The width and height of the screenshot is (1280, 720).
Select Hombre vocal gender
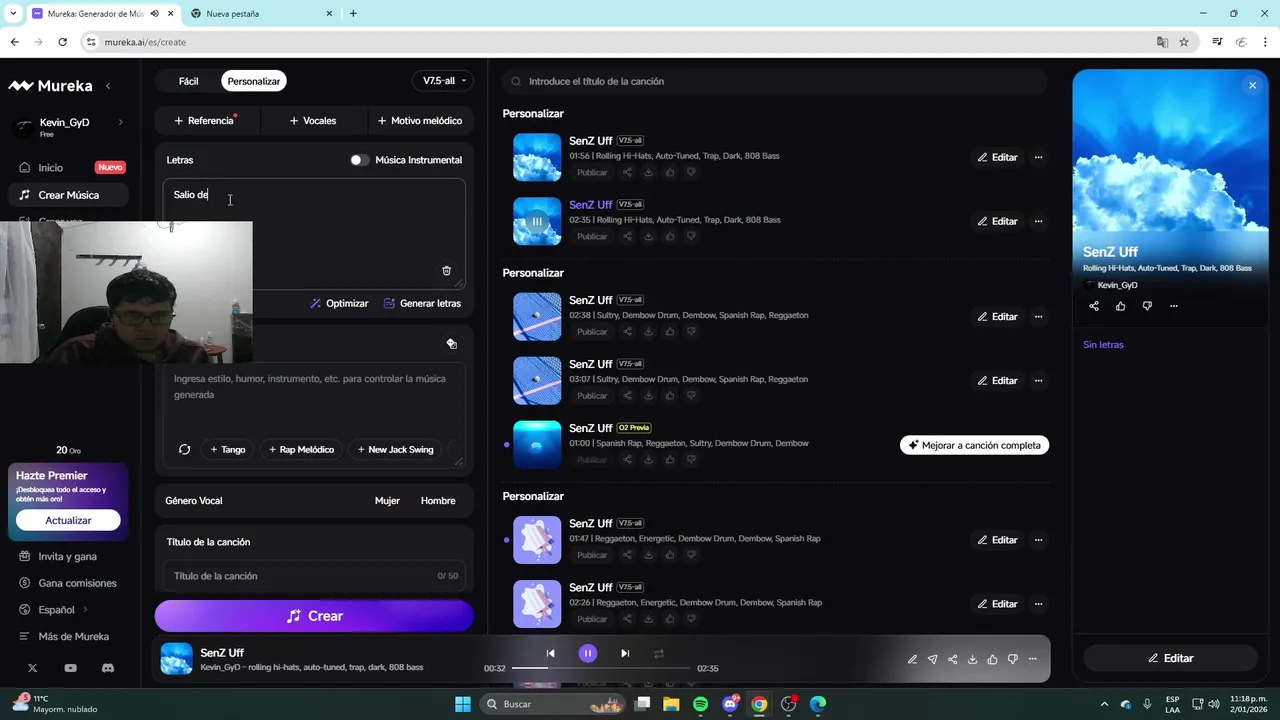[x=438, y=501]
